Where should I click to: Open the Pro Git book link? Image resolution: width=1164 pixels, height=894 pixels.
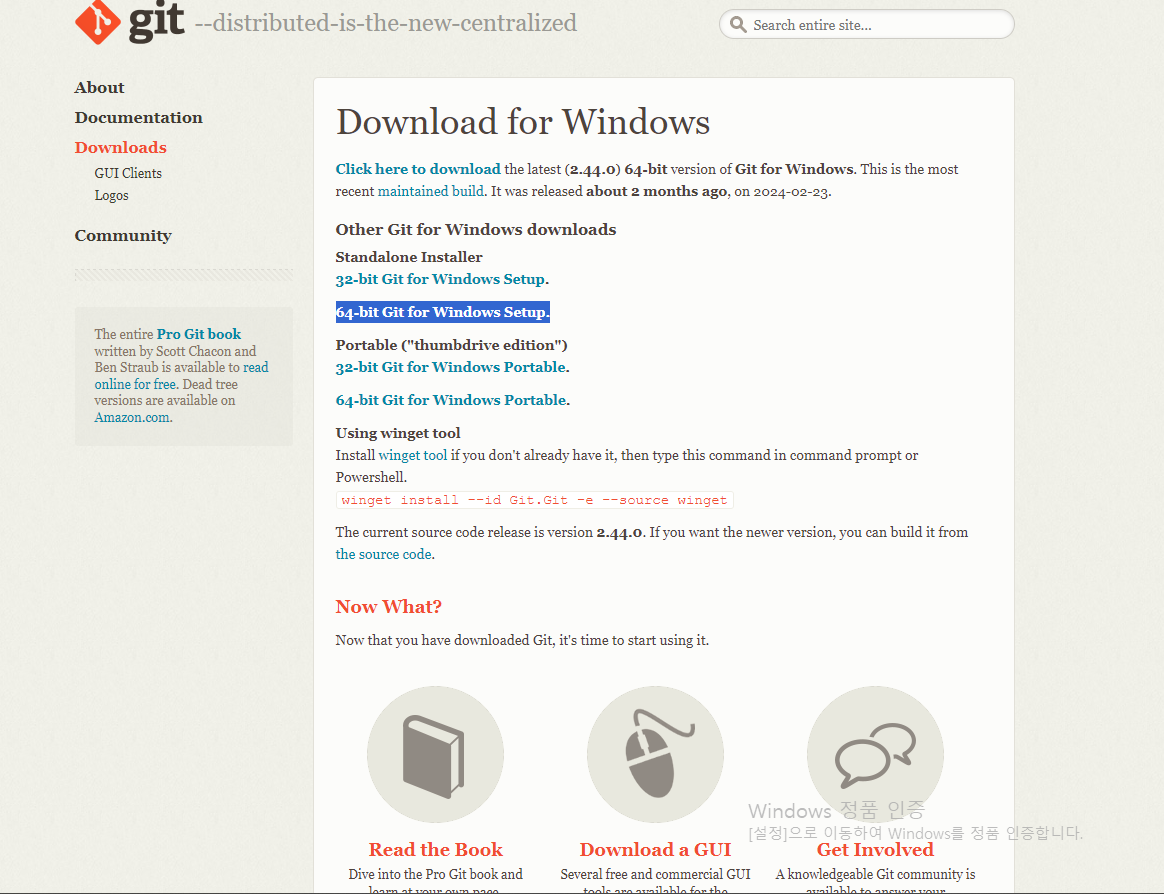click(199, 334)
